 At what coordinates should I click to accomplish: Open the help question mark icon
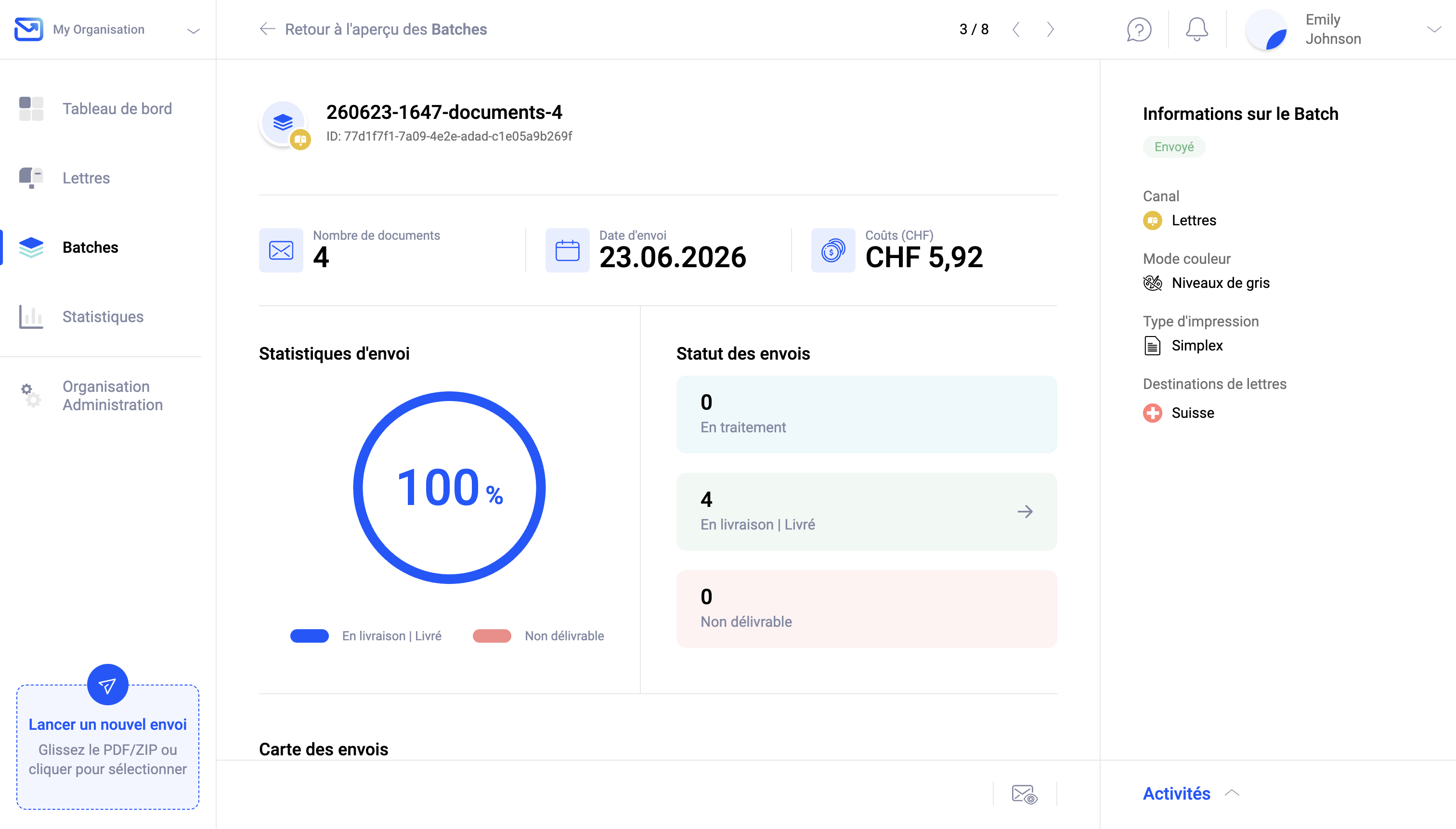coord(1139,30)
